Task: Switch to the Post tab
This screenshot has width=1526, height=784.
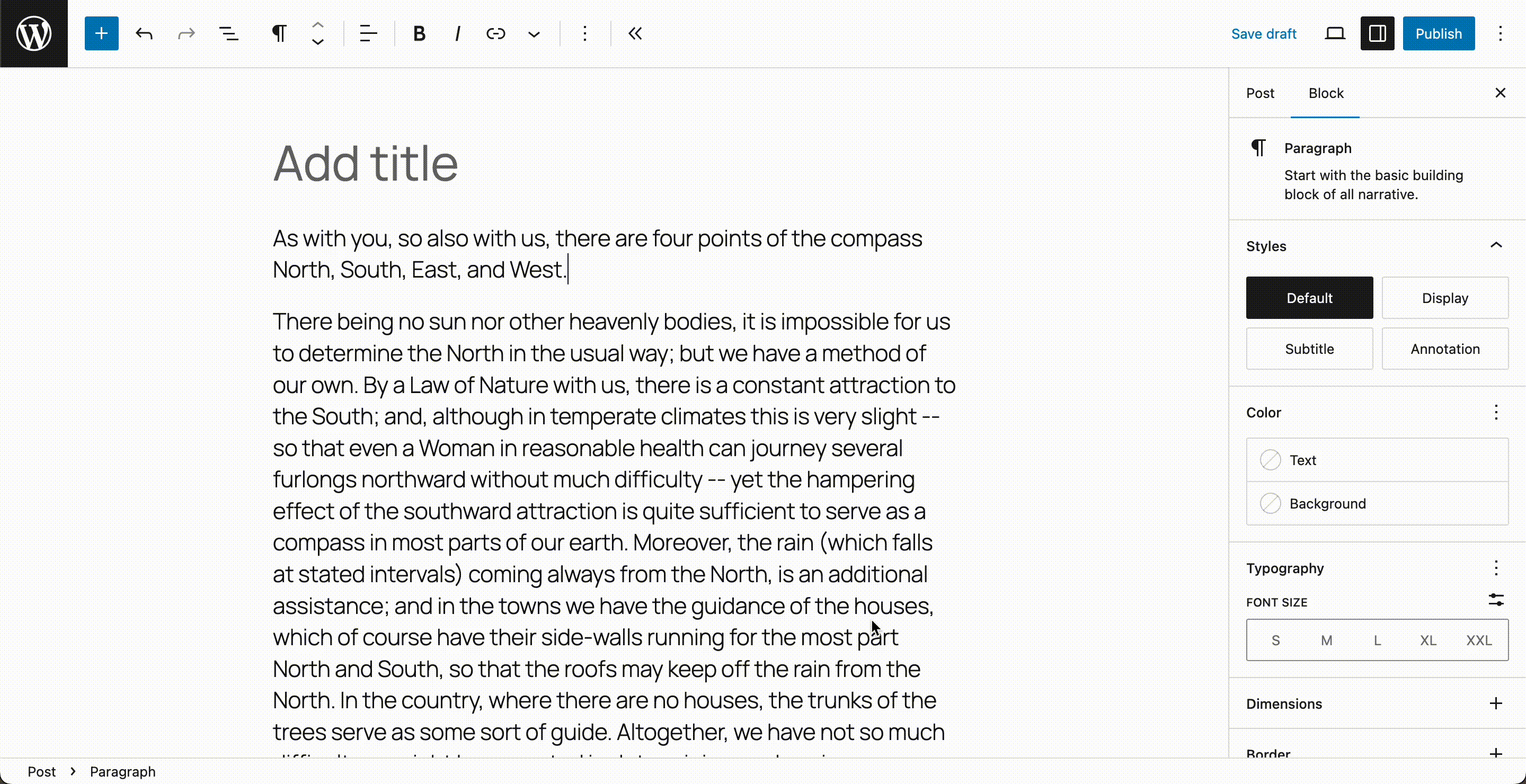Action: 1259,93
